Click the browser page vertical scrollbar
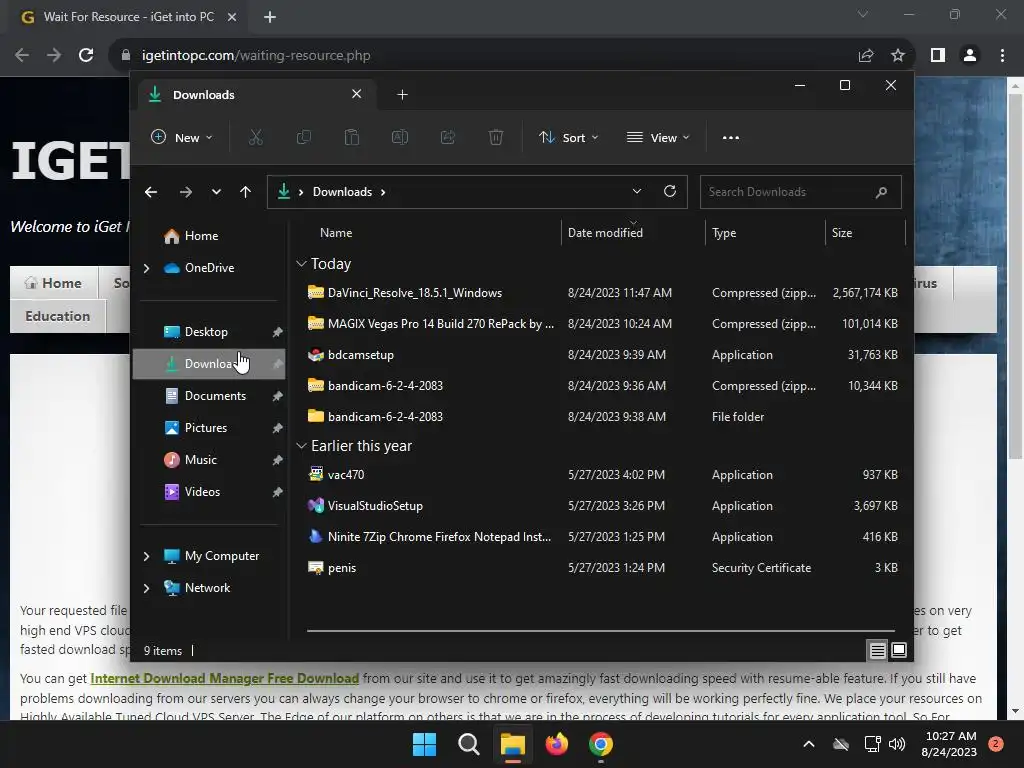The image size is (1024, 768). coord(1016,276)
